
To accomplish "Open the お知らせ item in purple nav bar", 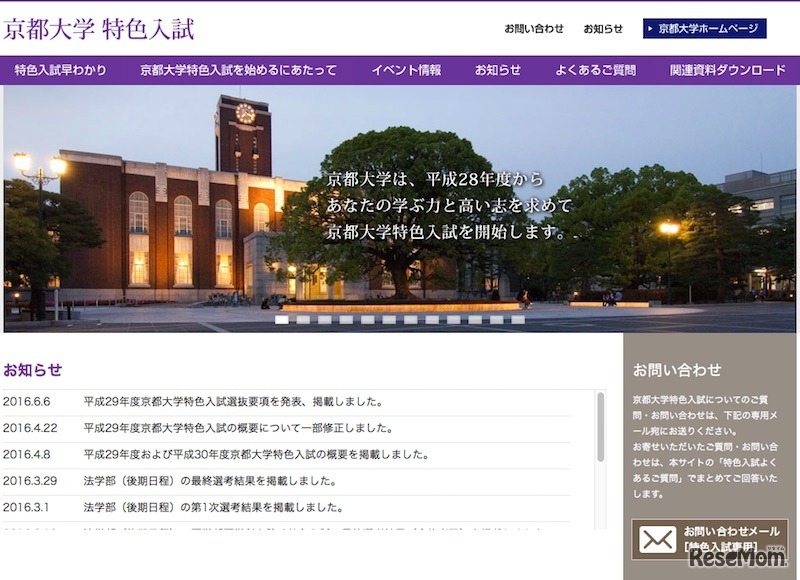I will point(497,70).
